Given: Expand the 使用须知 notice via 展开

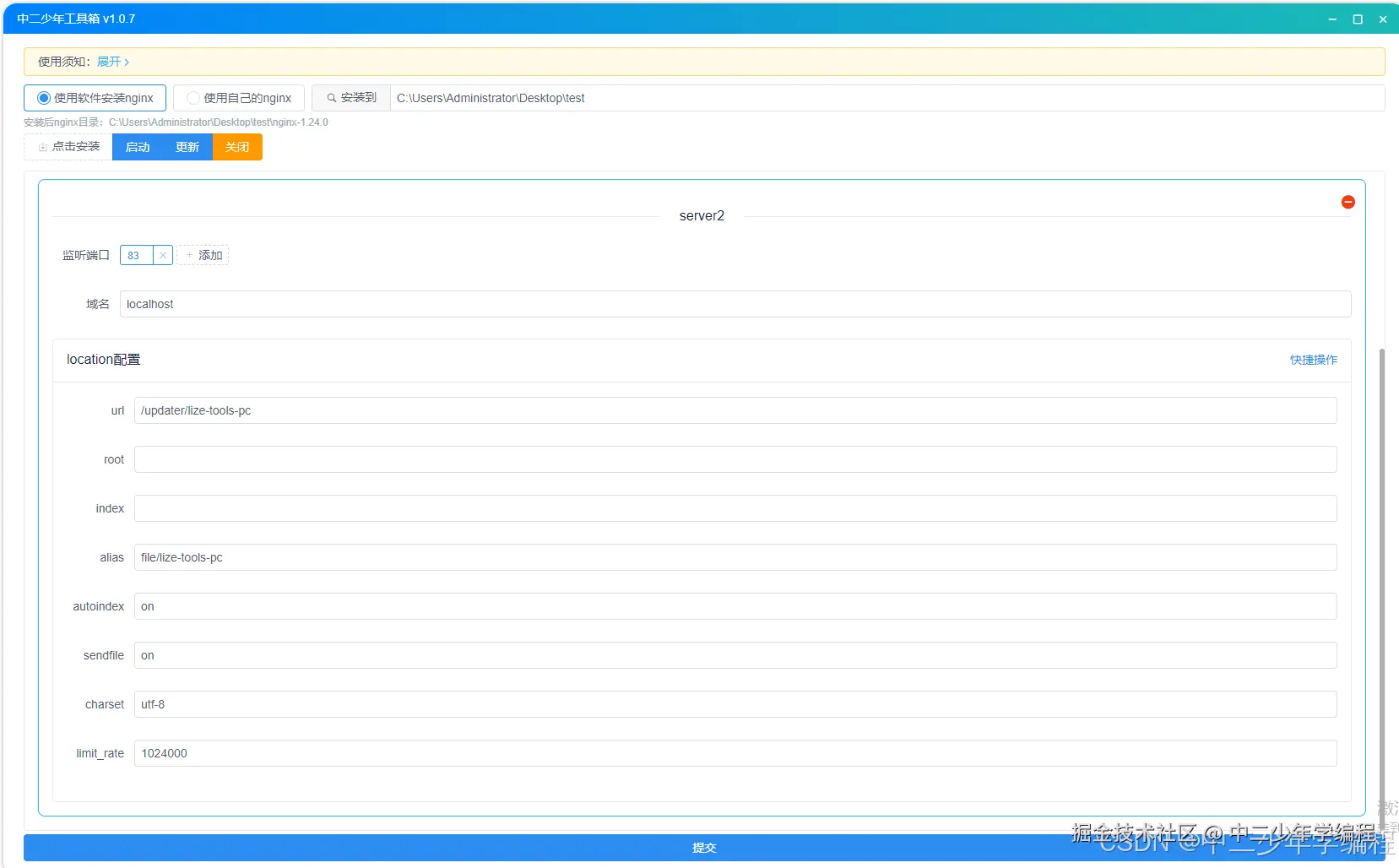Looking at the screenshot, I should (x=113, y=62).
